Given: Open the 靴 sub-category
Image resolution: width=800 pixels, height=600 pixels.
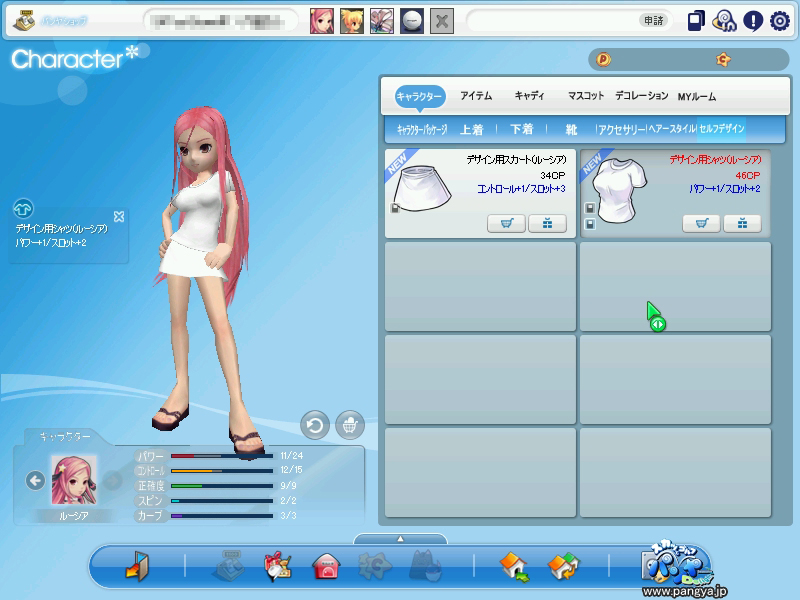Looking at the screenshot, I should pos(571,130).
